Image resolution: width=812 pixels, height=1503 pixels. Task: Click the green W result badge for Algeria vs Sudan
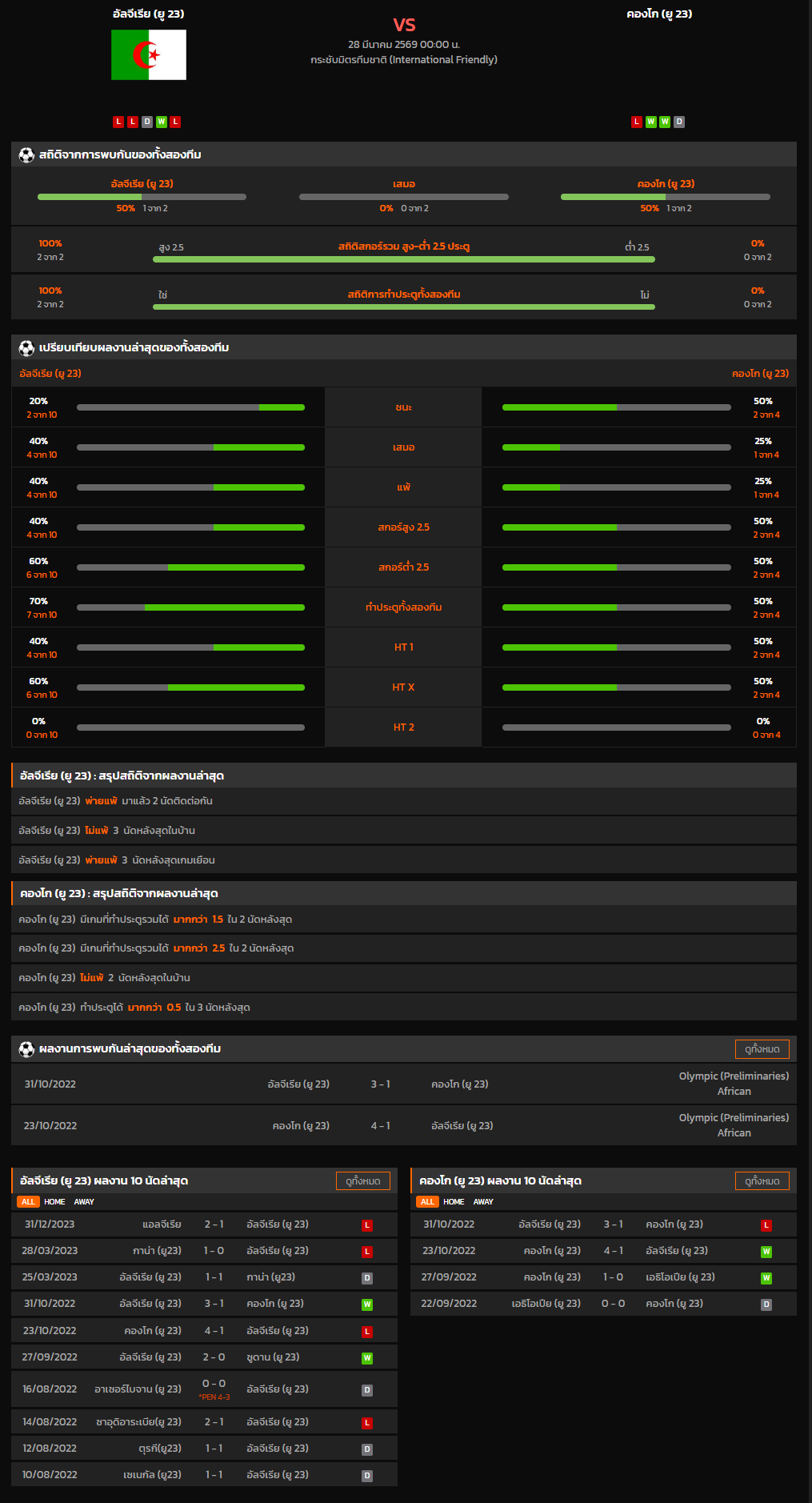367,1358
